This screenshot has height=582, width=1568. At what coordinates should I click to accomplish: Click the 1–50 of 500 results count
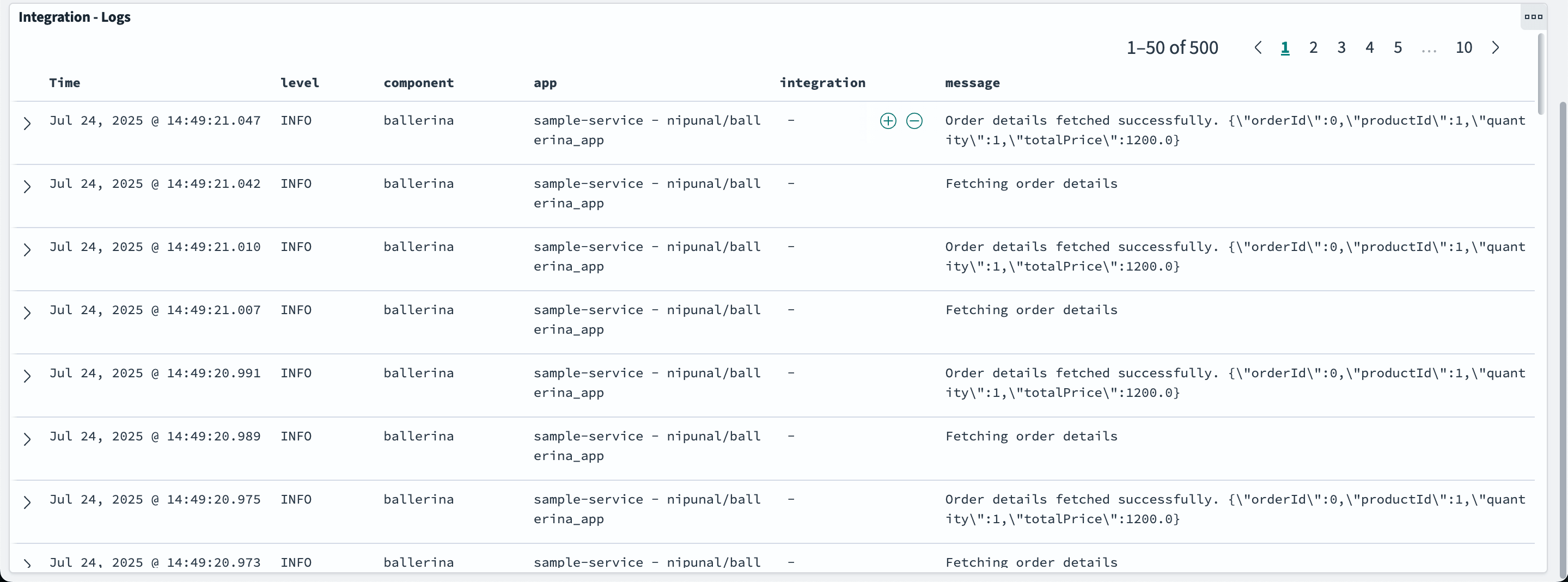point(1173,47)
